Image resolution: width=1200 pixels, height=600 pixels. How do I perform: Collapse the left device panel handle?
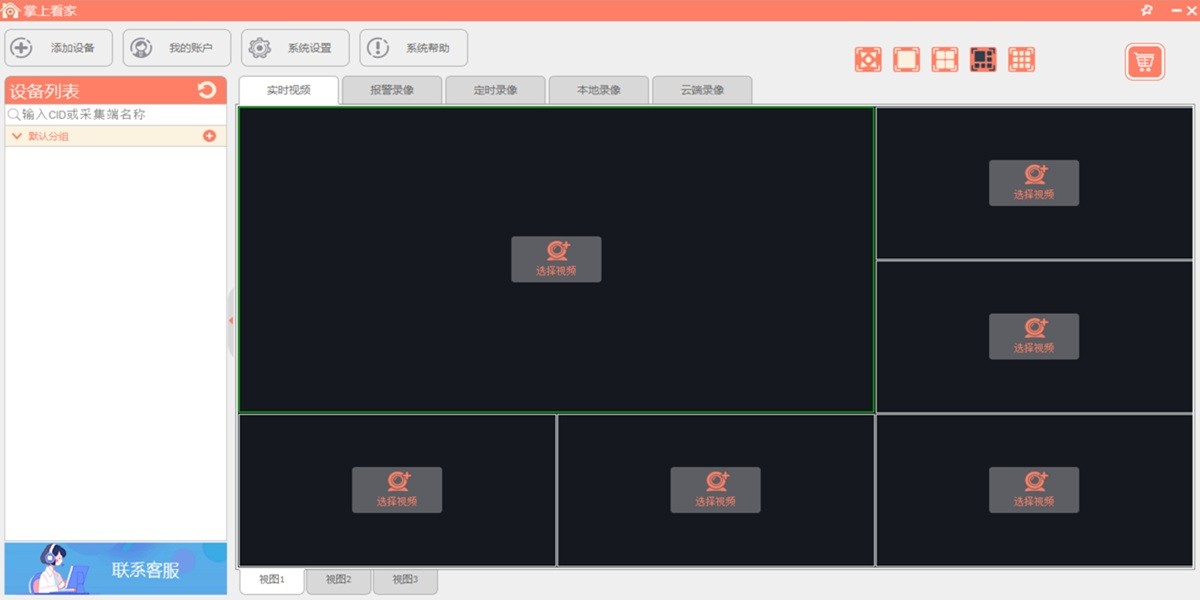click(x=231, y=321)
